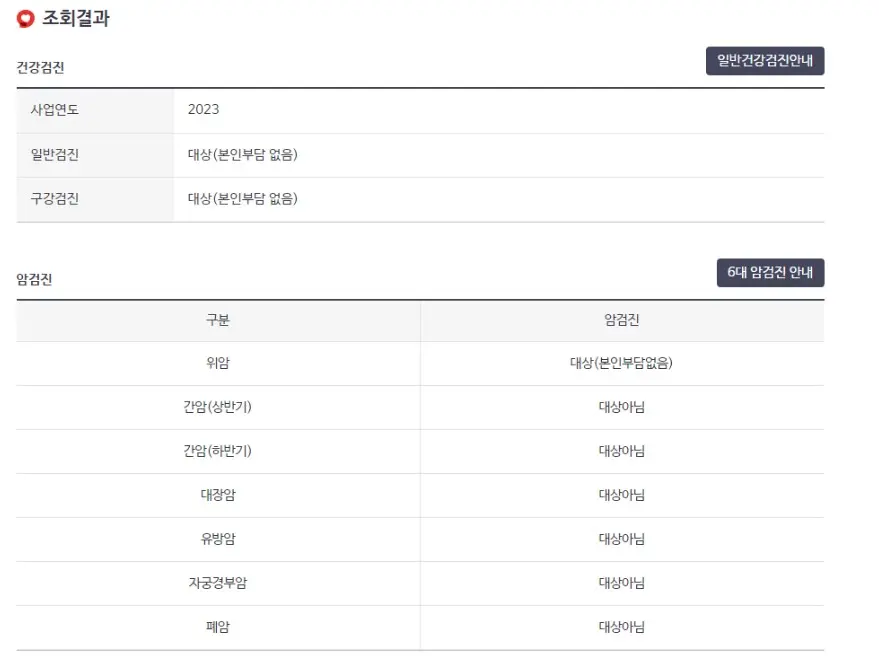
Task: Select 대상(본인부담 없음) next to 구강검진
Action: click(x=239, y=199)
